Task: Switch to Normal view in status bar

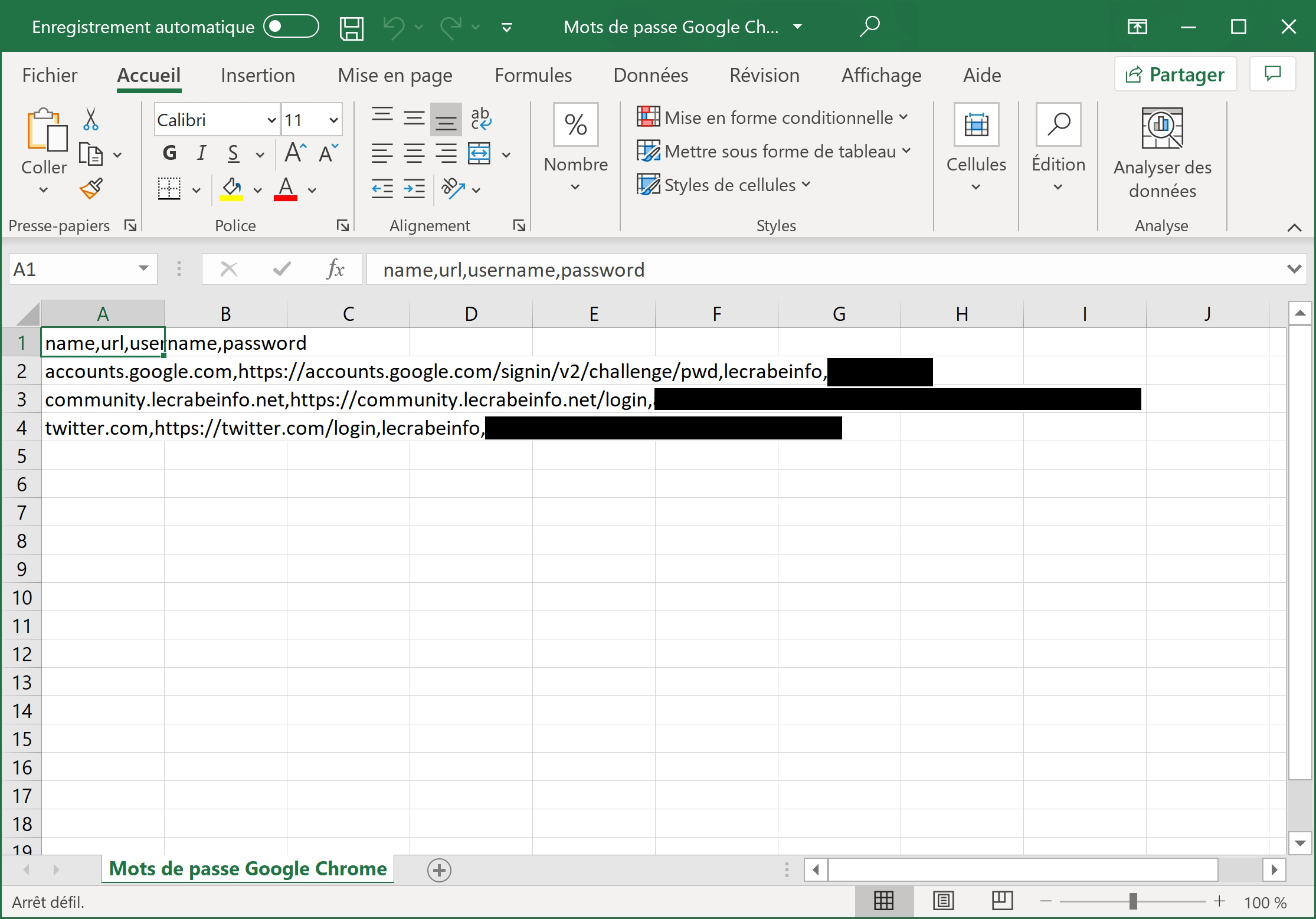Action: pos(883,901)
